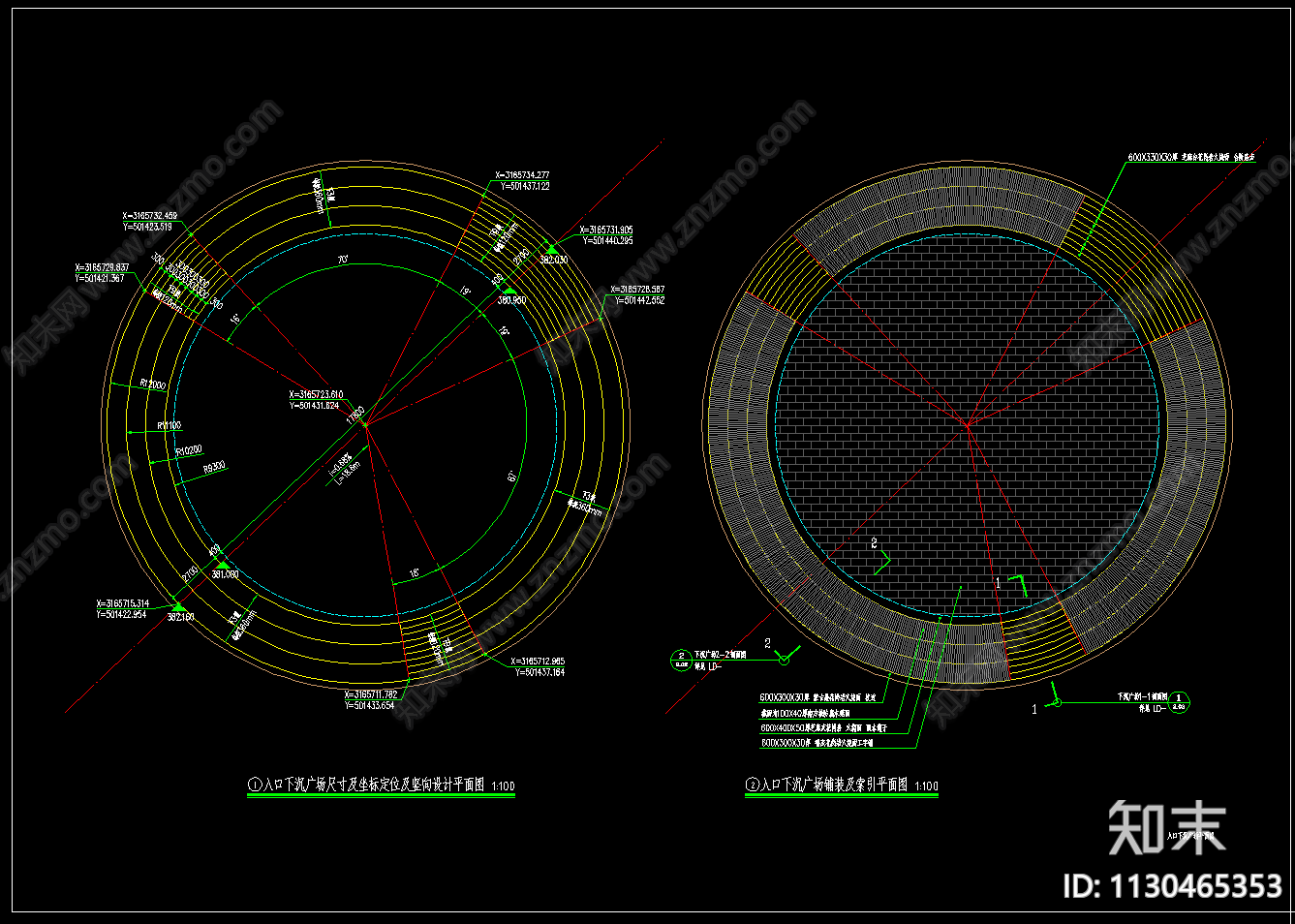Click the coordinate text X=3165731.905

point(606,231)
